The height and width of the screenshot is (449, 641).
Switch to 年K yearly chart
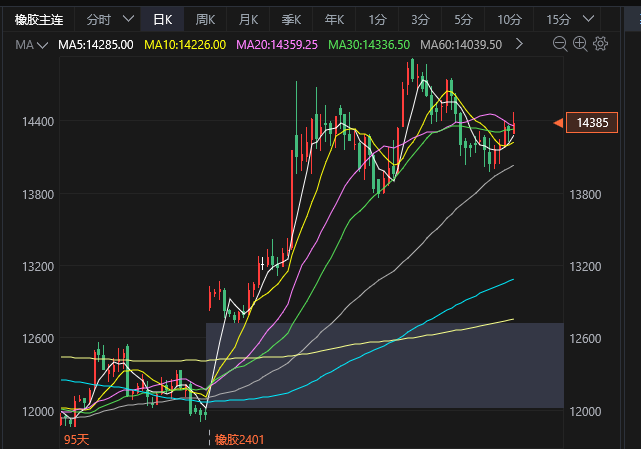coord(334,19)
